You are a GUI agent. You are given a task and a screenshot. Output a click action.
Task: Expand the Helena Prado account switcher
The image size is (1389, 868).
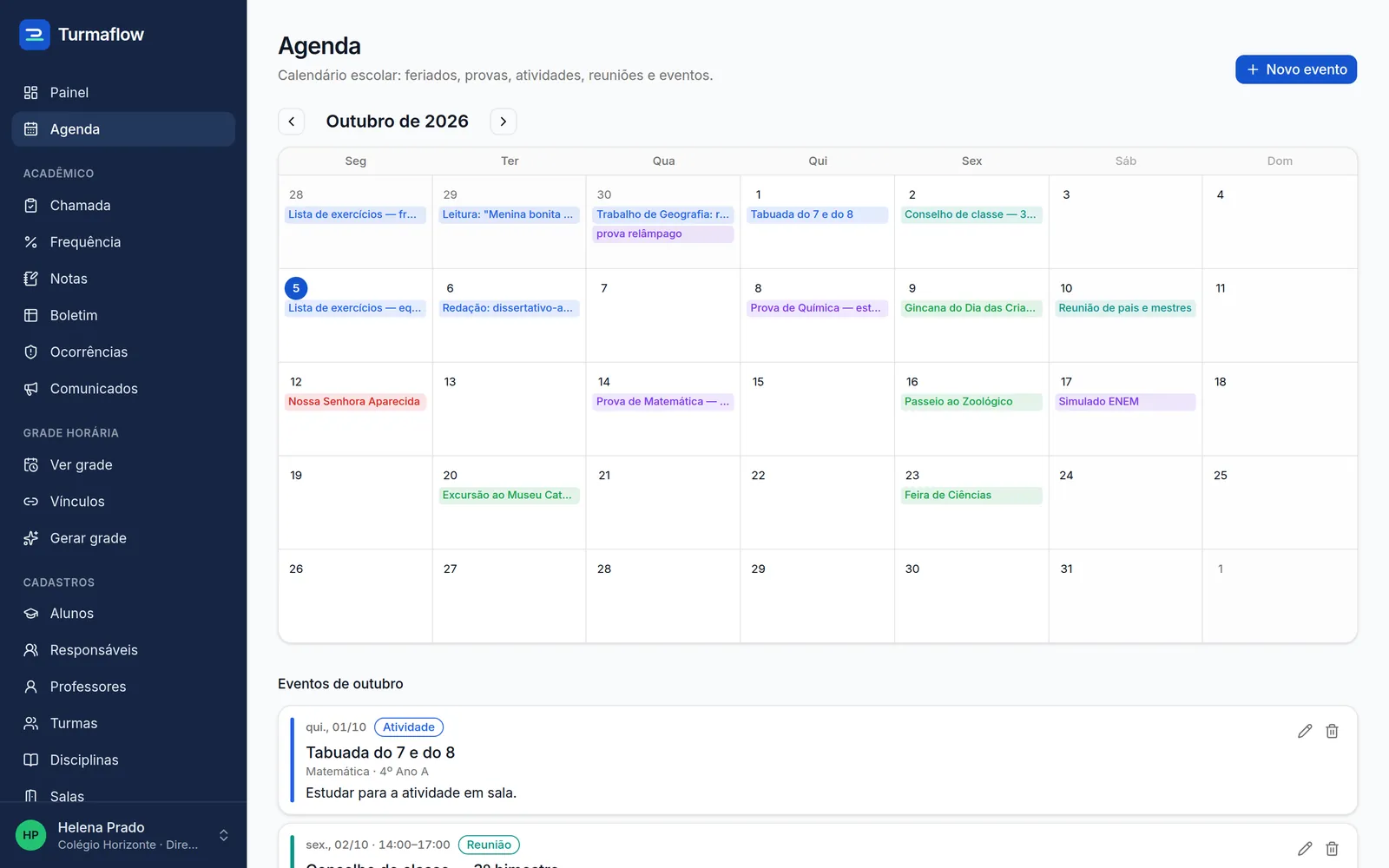223,835
